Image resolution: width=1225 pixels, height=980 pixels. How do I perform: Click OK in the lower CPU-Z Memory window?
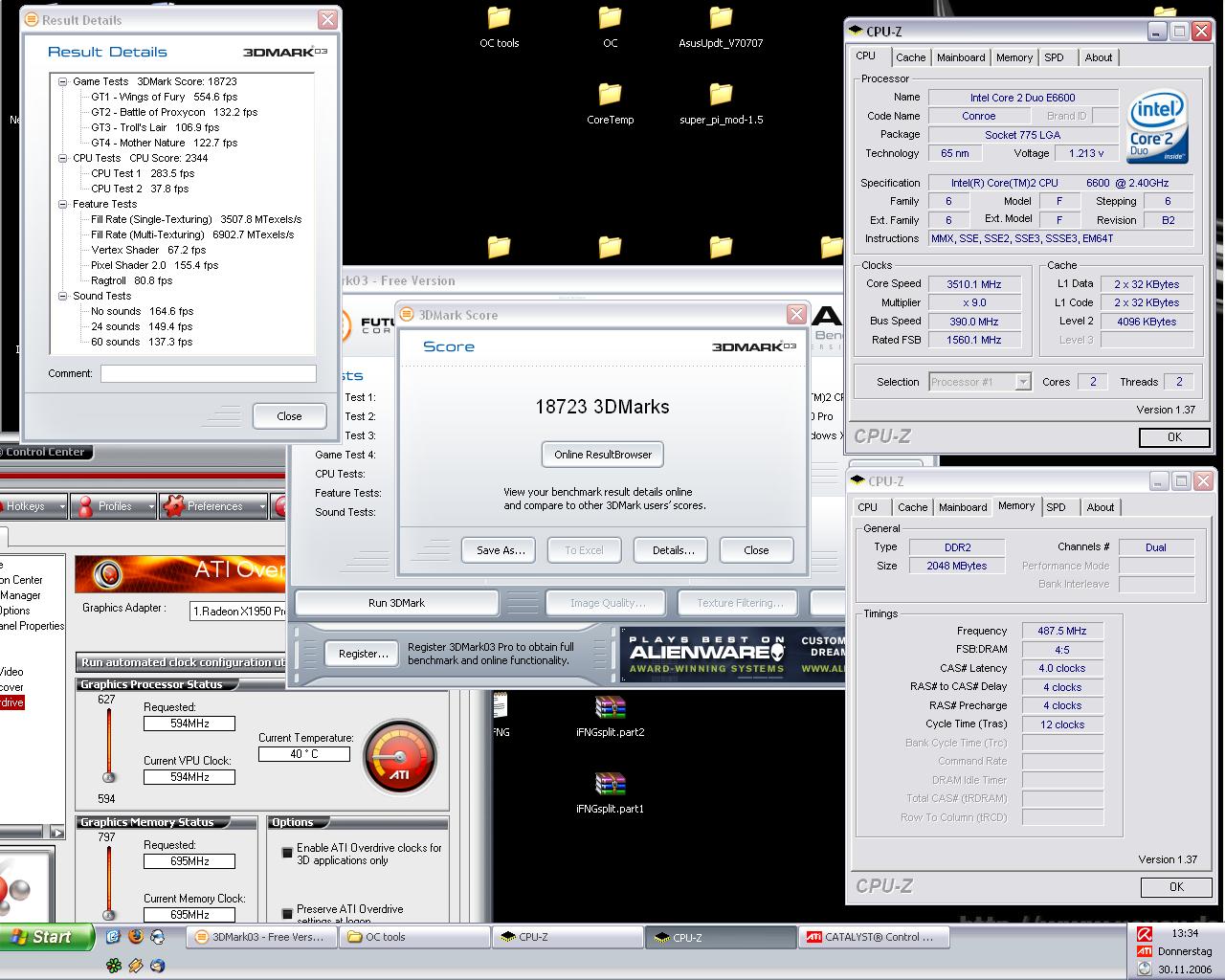1176,887
